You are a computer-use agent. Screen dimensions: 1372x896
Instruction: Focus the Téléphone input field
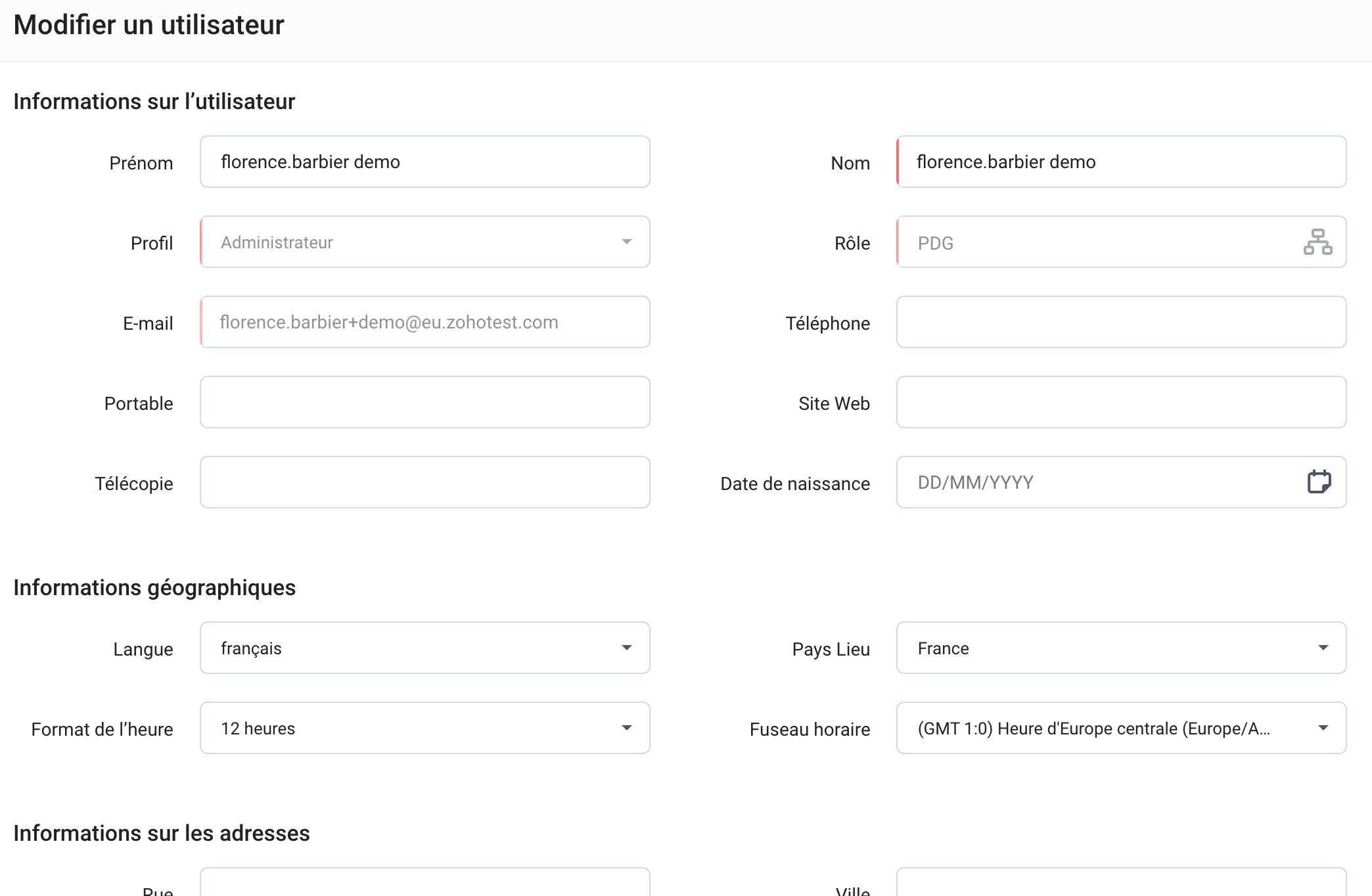(x=1121, y=322)
